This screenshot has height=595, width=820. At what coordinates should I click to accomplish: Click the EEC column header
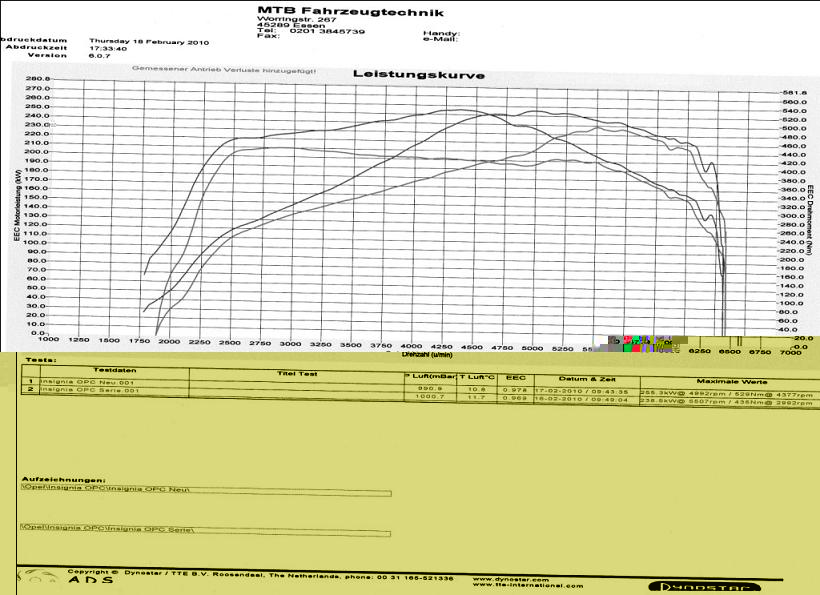coord(516,378)
